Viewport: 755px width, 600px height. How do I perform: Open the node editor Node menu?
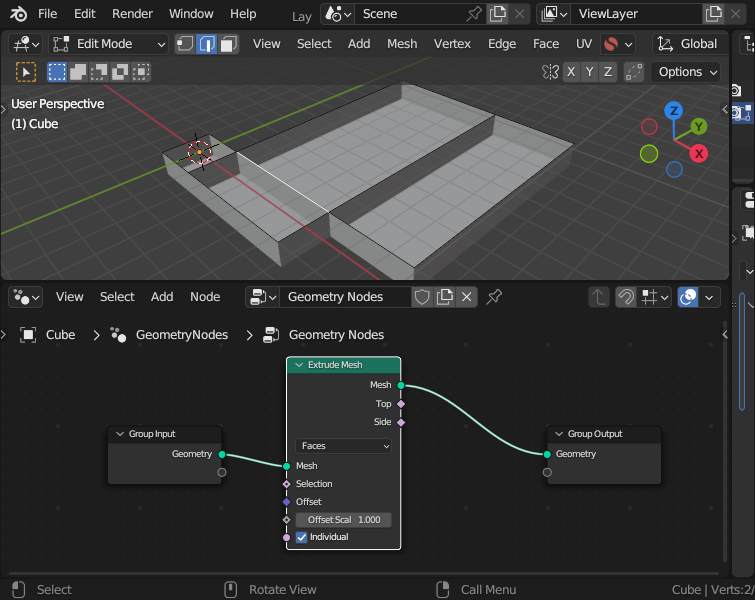[205, 297]
